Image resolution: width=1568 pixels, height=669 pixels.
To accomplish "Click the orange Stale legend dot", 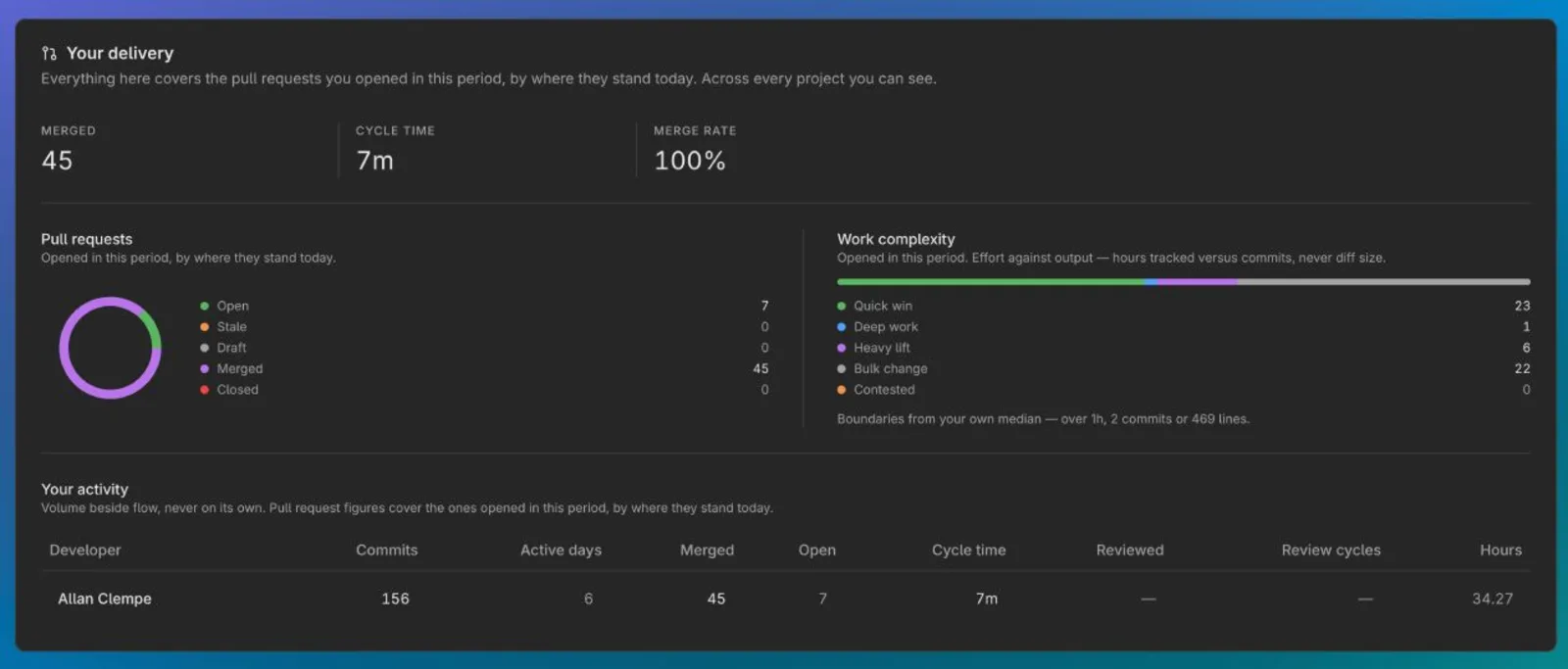I will [205, 327].
